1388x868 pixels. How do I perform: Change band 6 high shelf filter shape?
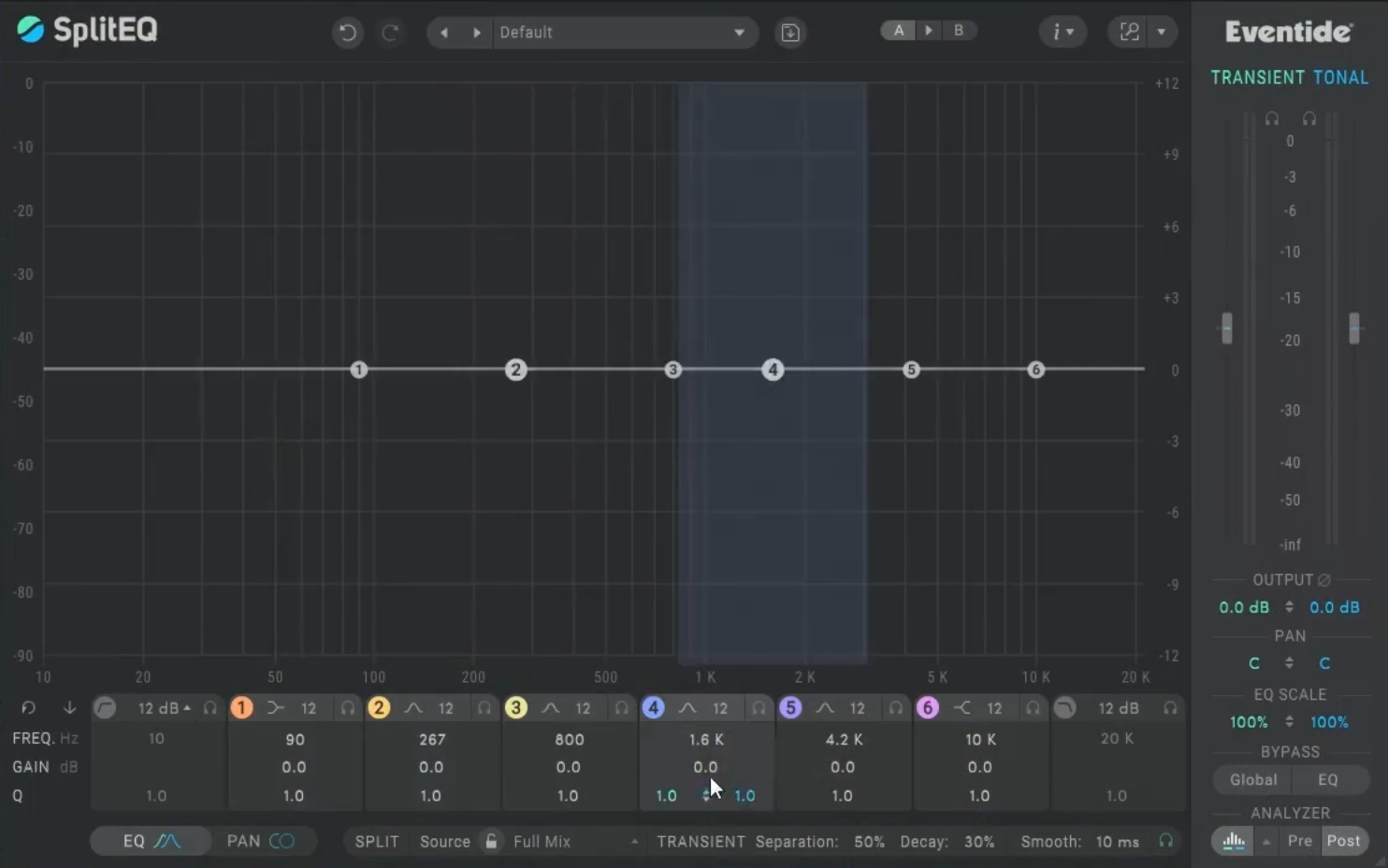pyautogui.click(x=961, y=708)
